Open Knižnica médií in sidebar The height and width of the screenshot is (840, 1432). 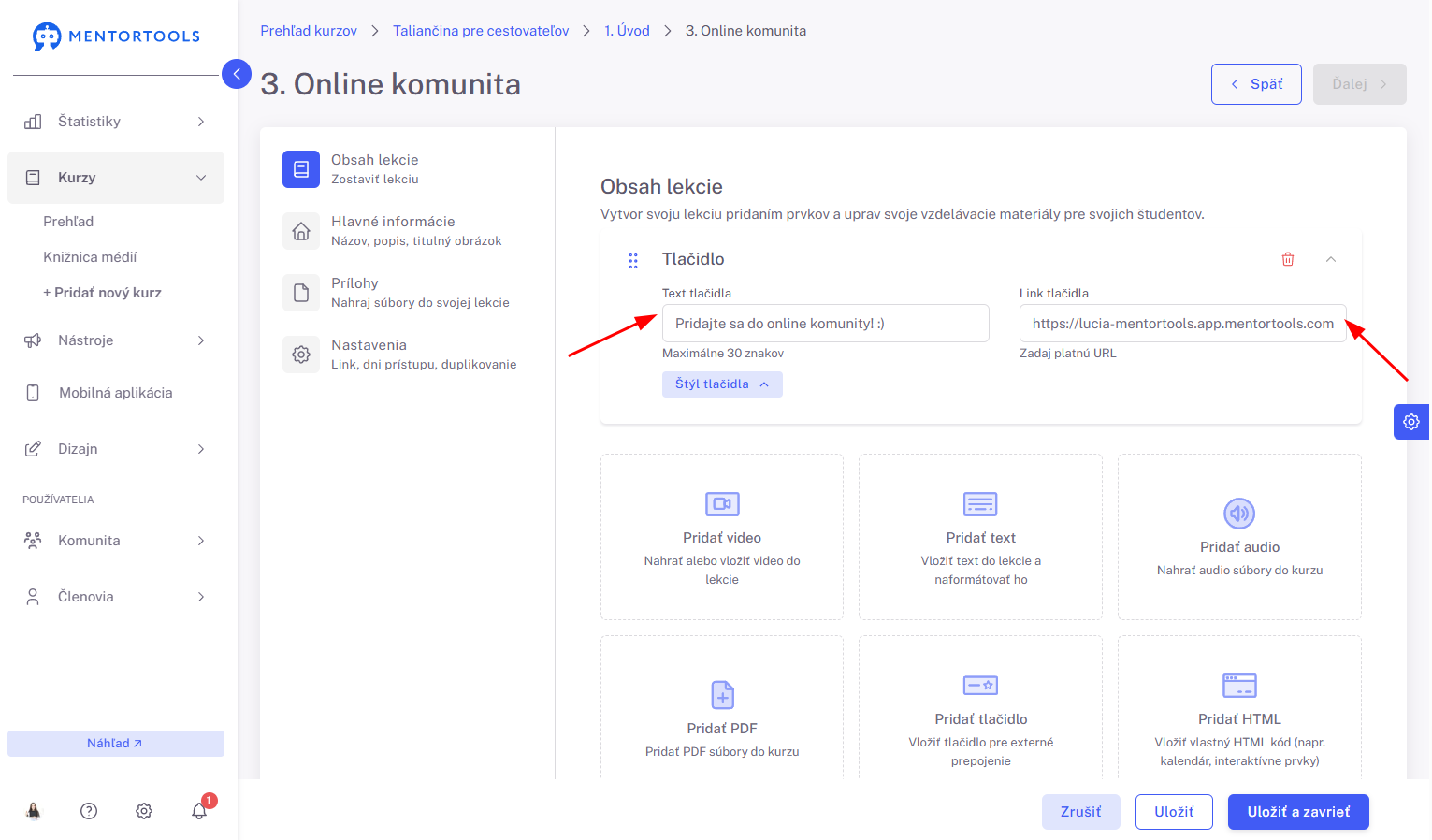pyautogui.click(x=90, y=257)
